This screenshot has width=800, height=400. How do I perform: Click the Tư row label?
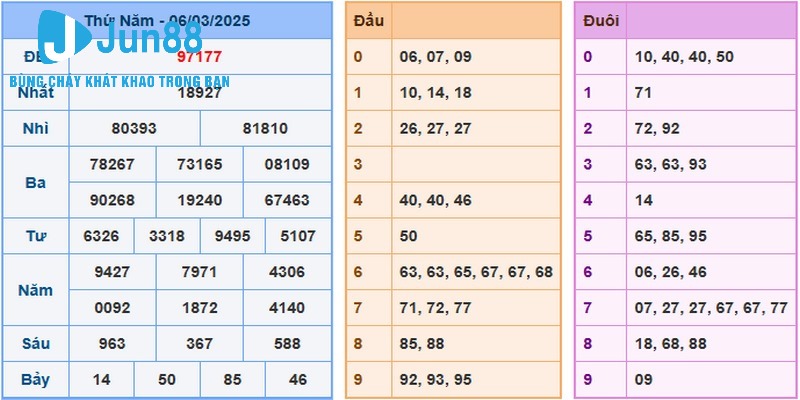pos(36,236)
